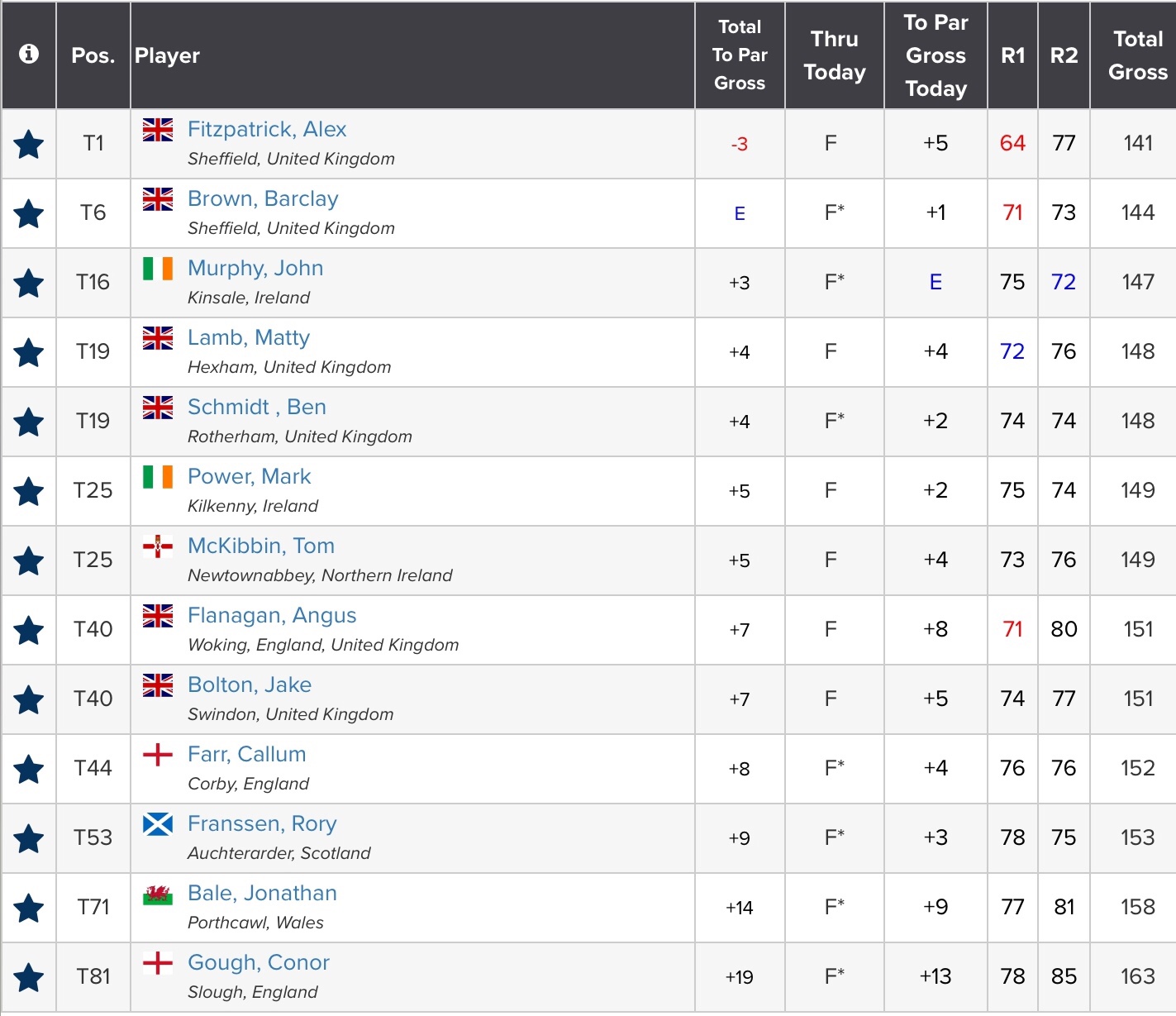Toggle favorite star for John Murphy

tap(29, 284)
